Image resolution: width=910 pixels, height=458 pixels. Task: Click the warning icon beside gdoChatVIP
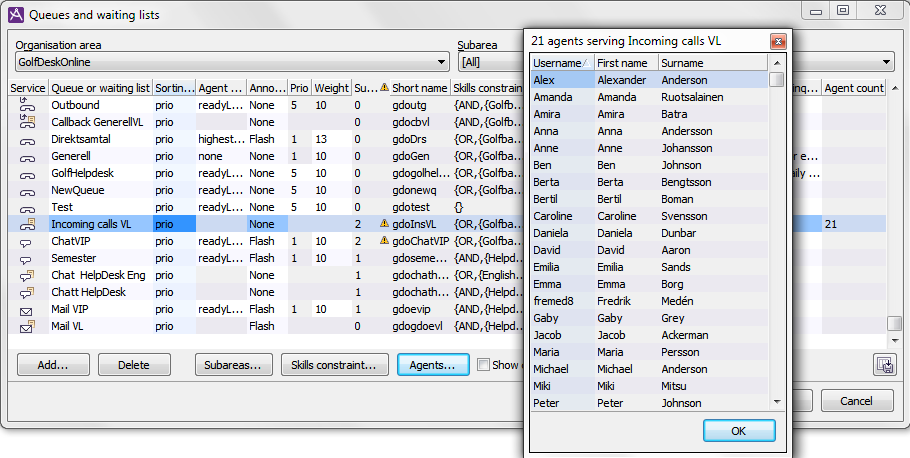pos(384,241)
